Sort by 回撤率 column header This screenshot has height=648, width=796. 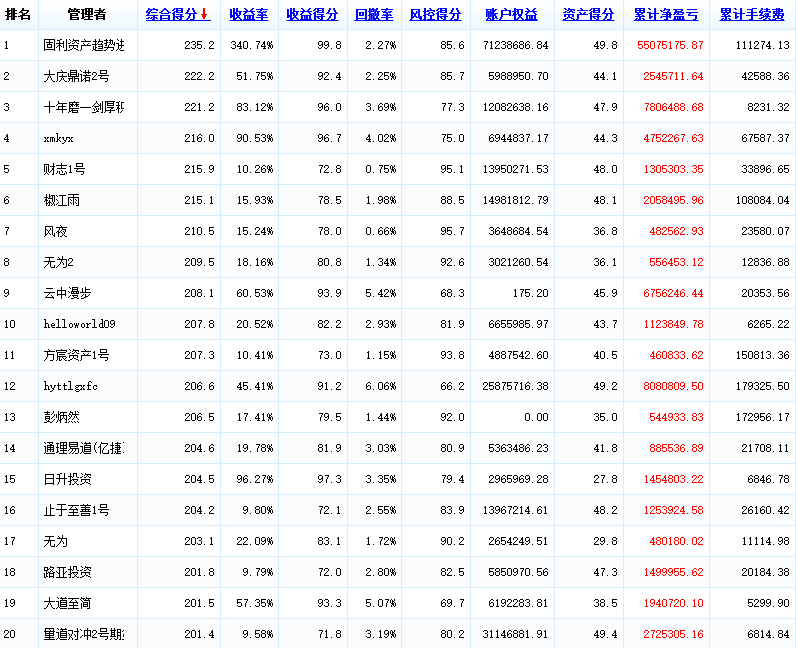click(374, 15)
